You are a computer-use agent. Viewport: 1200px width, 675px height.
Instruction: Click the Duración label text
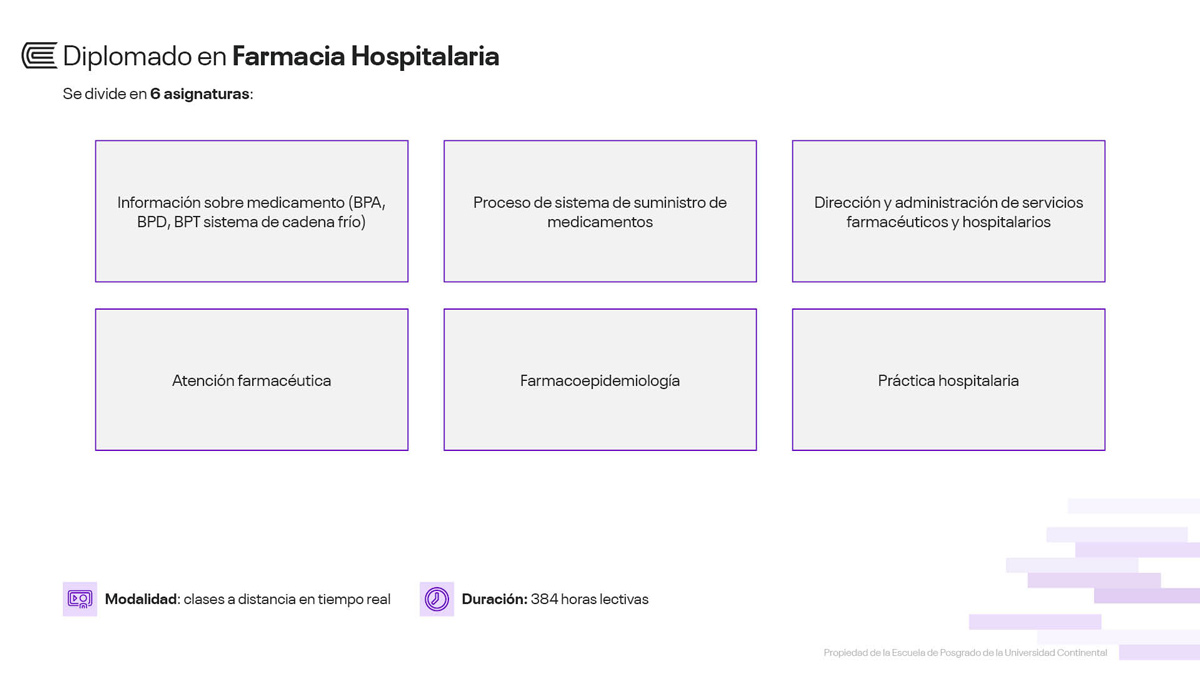494,599
